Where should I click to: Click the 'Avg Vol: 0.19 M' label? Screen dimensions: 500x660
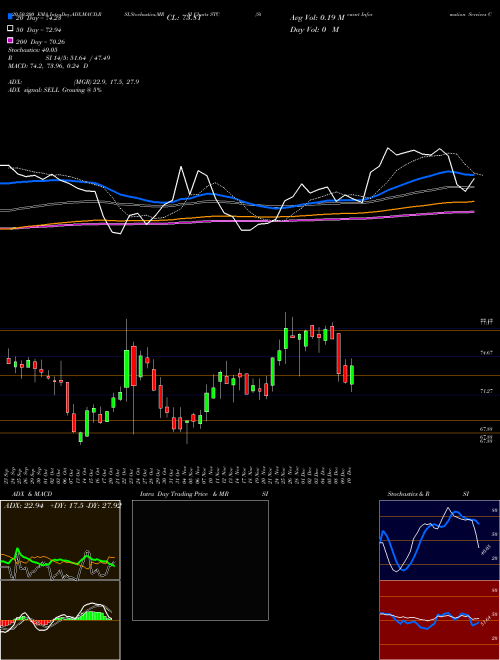(317, 18)
